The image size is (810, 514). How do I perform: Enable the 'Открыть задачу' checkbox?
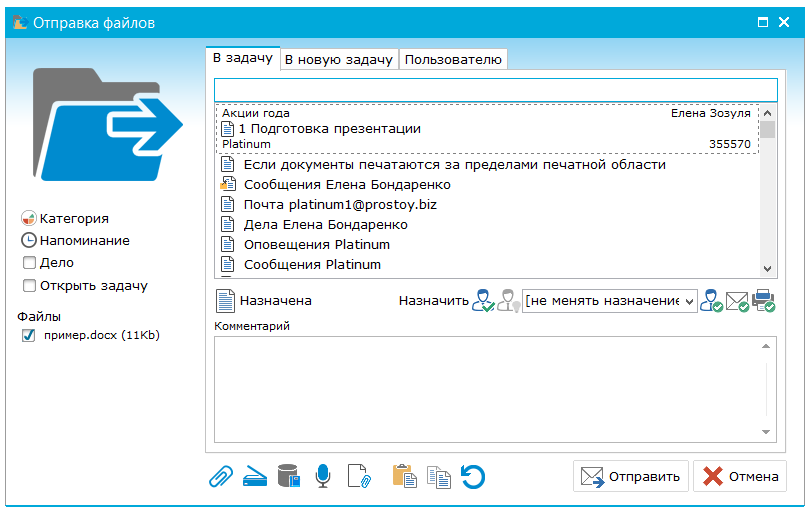tap(29, 285)
